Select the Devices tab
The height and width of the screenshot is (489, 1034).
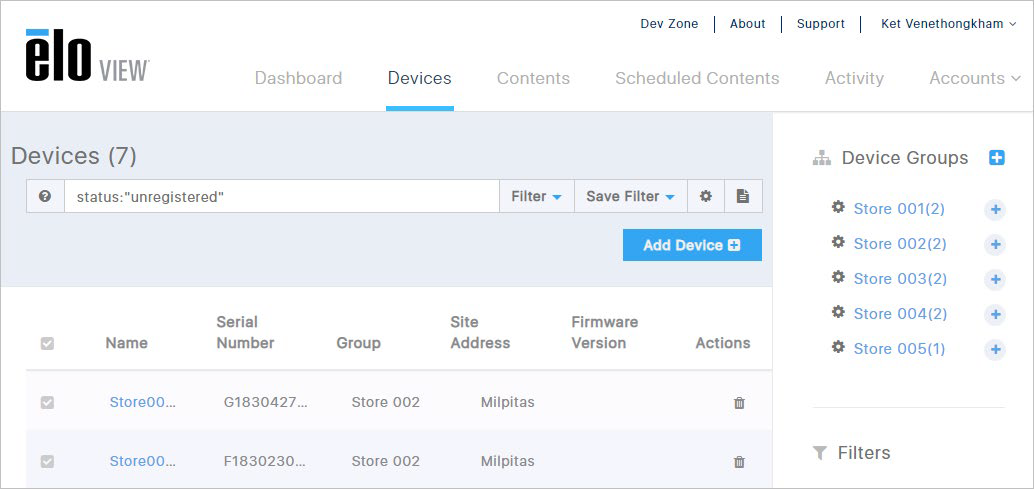coord(419,78)
